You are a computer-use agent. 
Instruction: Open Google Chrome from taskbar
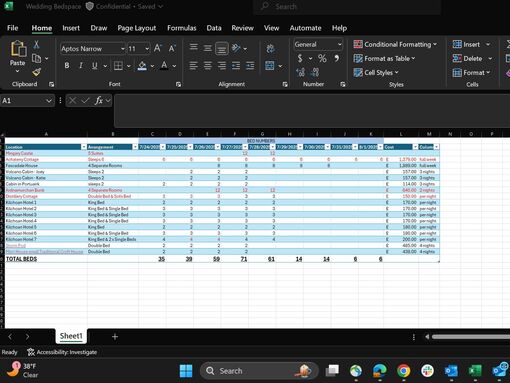[403, 371]
